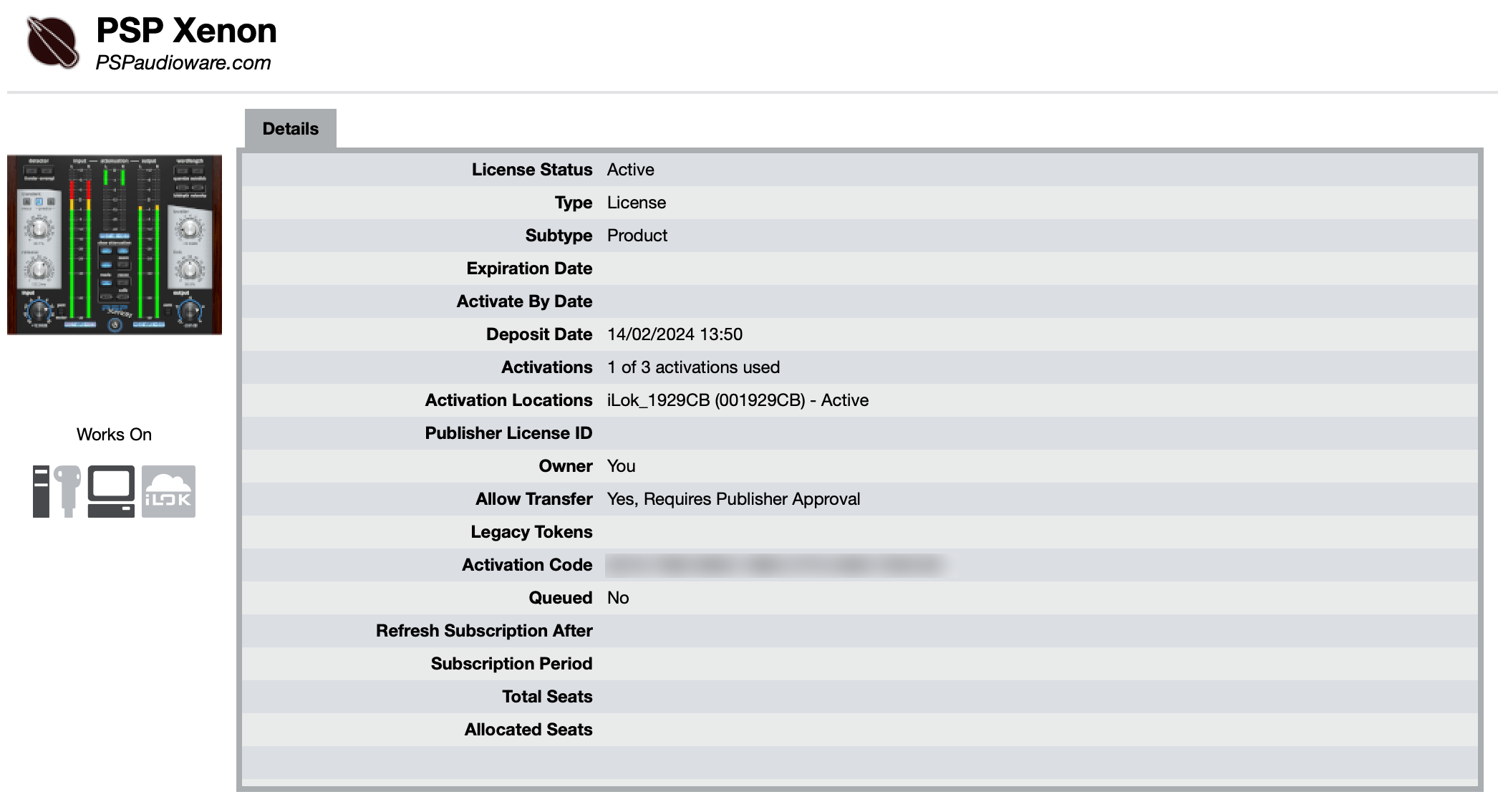
Task: Select the '1 of 3 activations used' text
Action: (693, 367)
